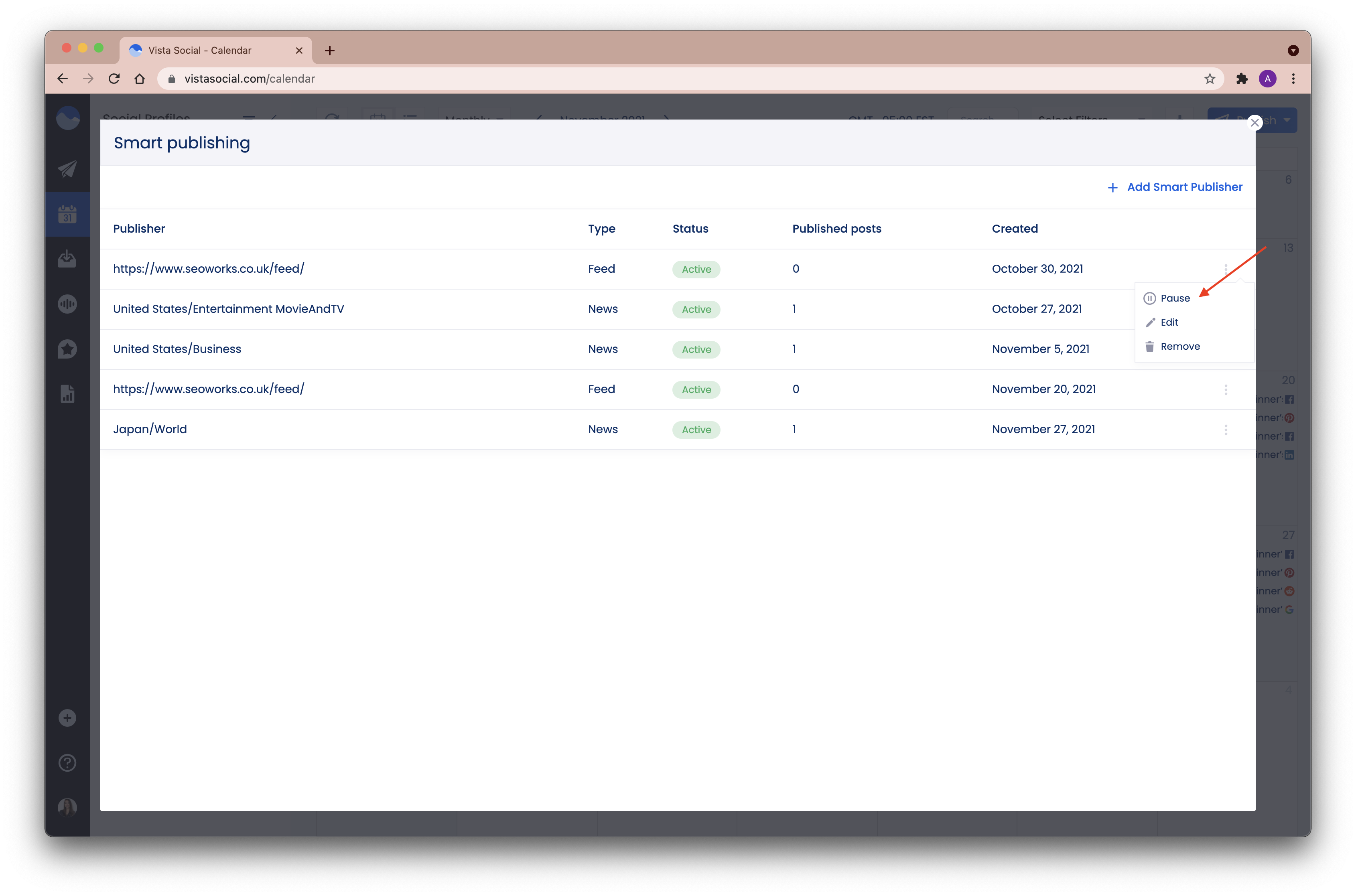Click the plus add icon in sidebar
1356x896 pixels.
coord(67,718)
